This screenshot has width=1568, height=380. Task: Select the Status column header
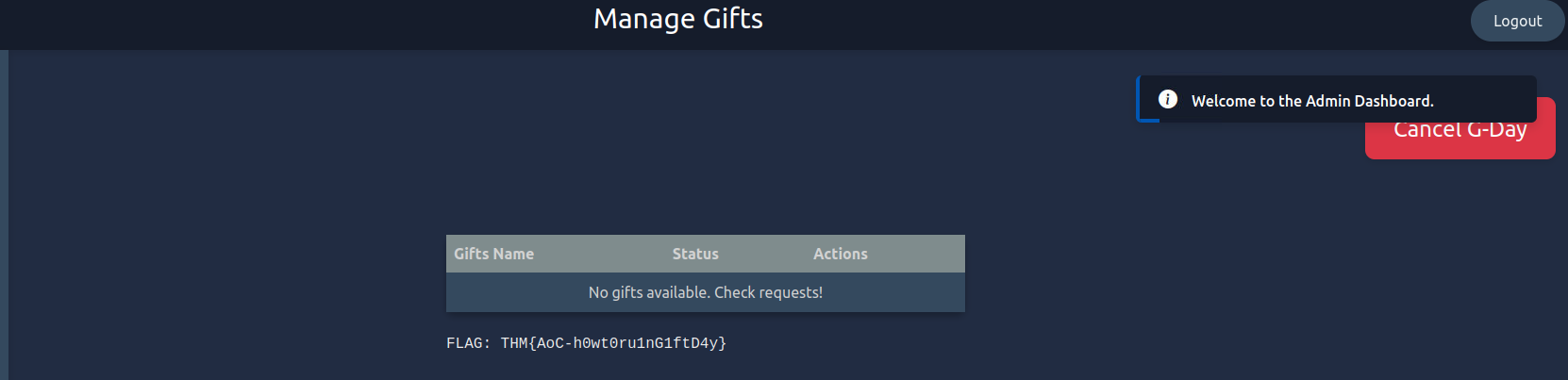coord(695,254)
